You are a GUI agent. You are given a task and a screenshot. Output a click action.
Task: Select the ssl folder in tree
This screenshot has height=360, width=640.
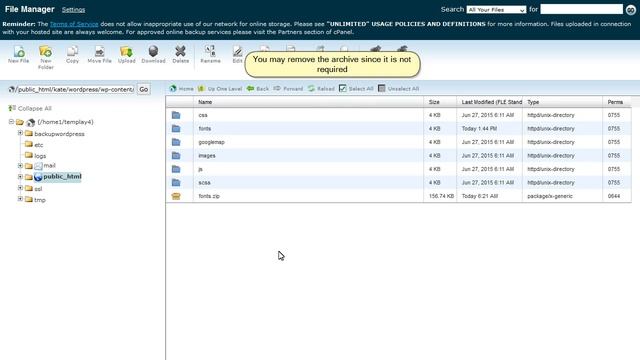(38, 189)
